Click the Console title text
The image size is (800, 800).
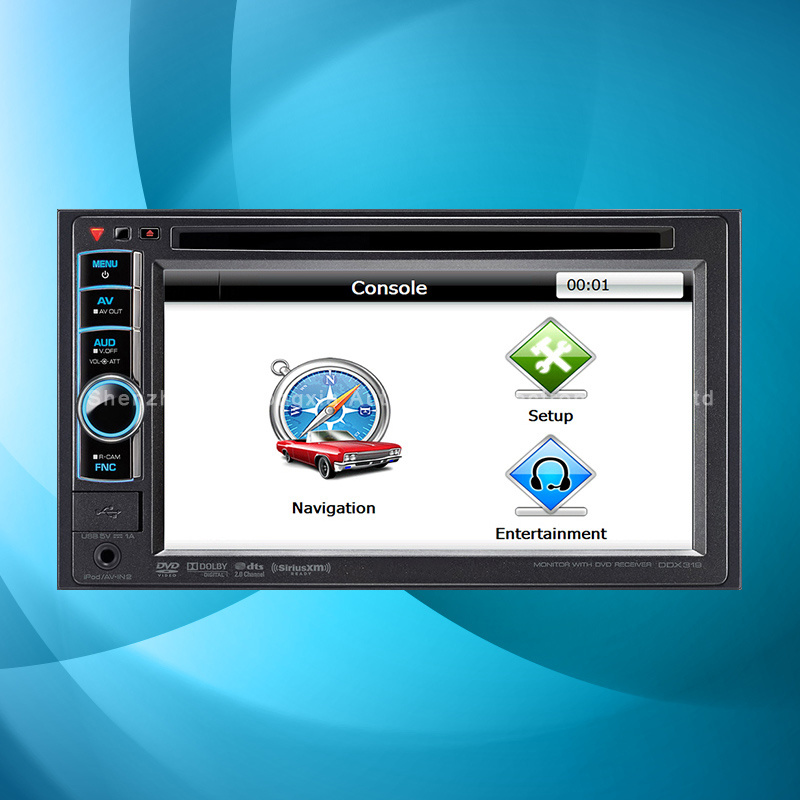[x=389, y=288]
